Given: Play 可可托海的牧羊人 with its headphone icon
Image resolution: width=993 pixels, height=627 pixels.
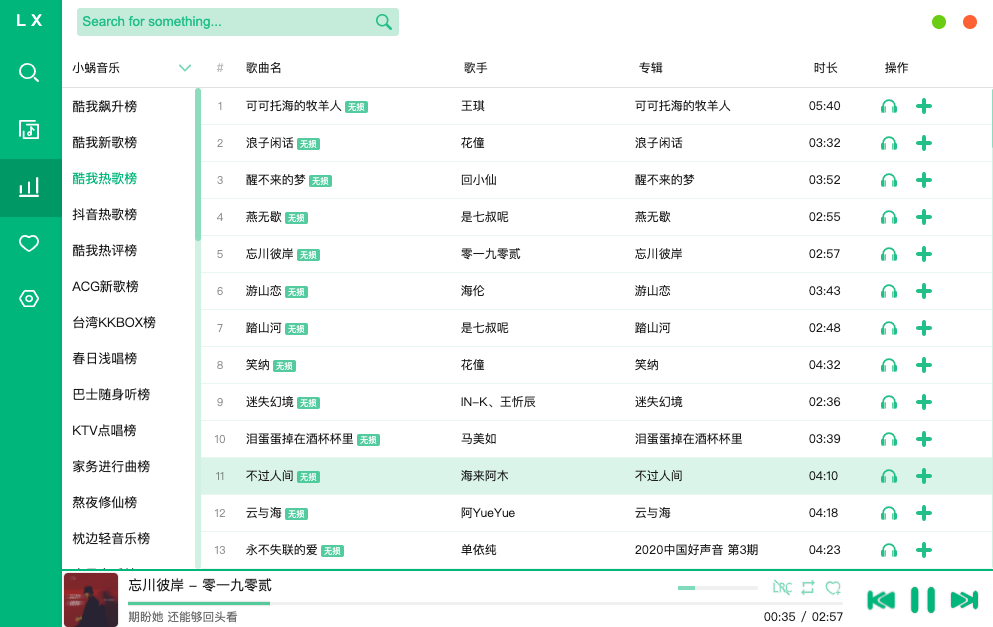Looking at the screenshot, I should [889, 106].
